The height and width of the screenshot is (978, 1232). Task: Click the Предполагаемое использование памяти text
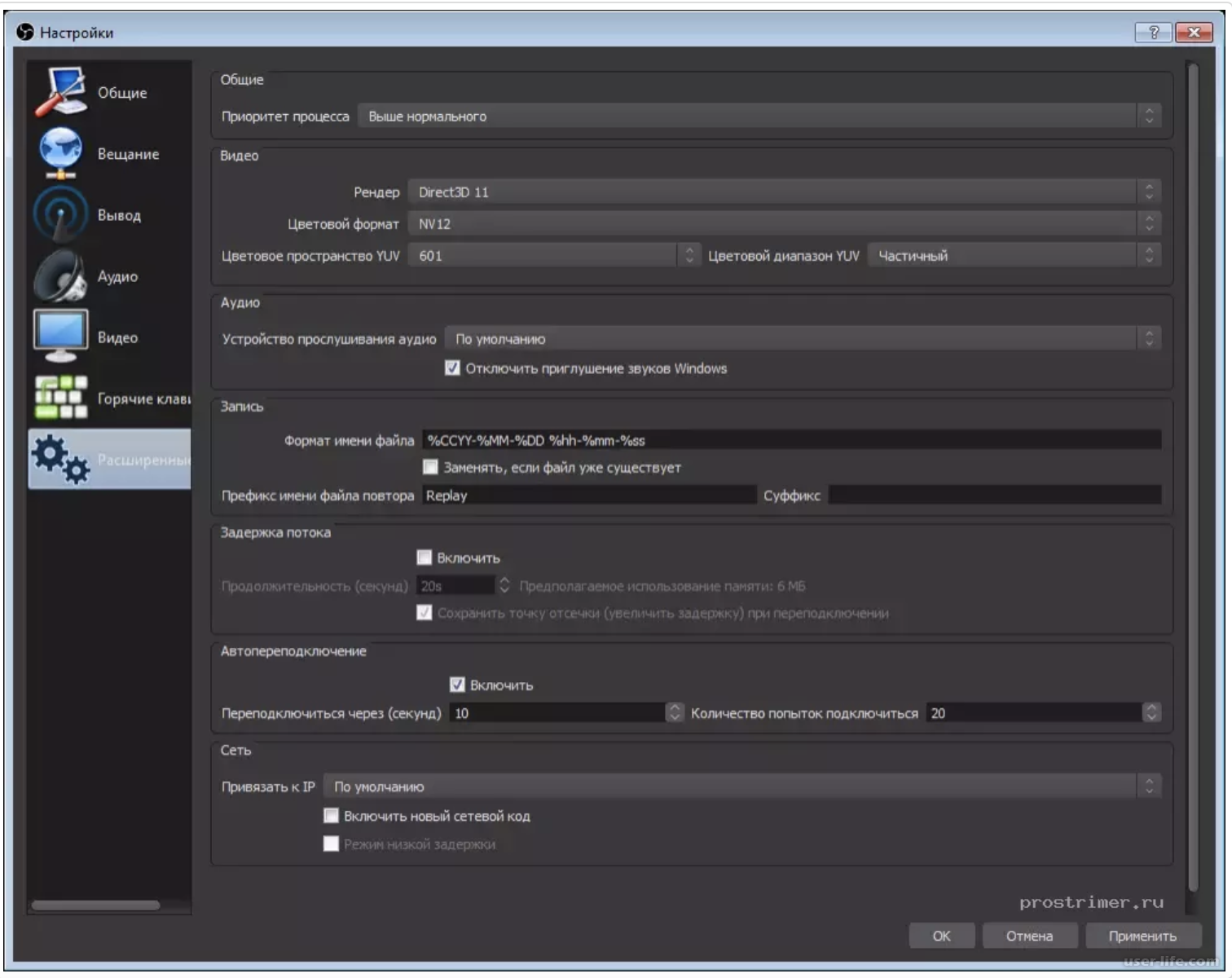click(662, 585)
